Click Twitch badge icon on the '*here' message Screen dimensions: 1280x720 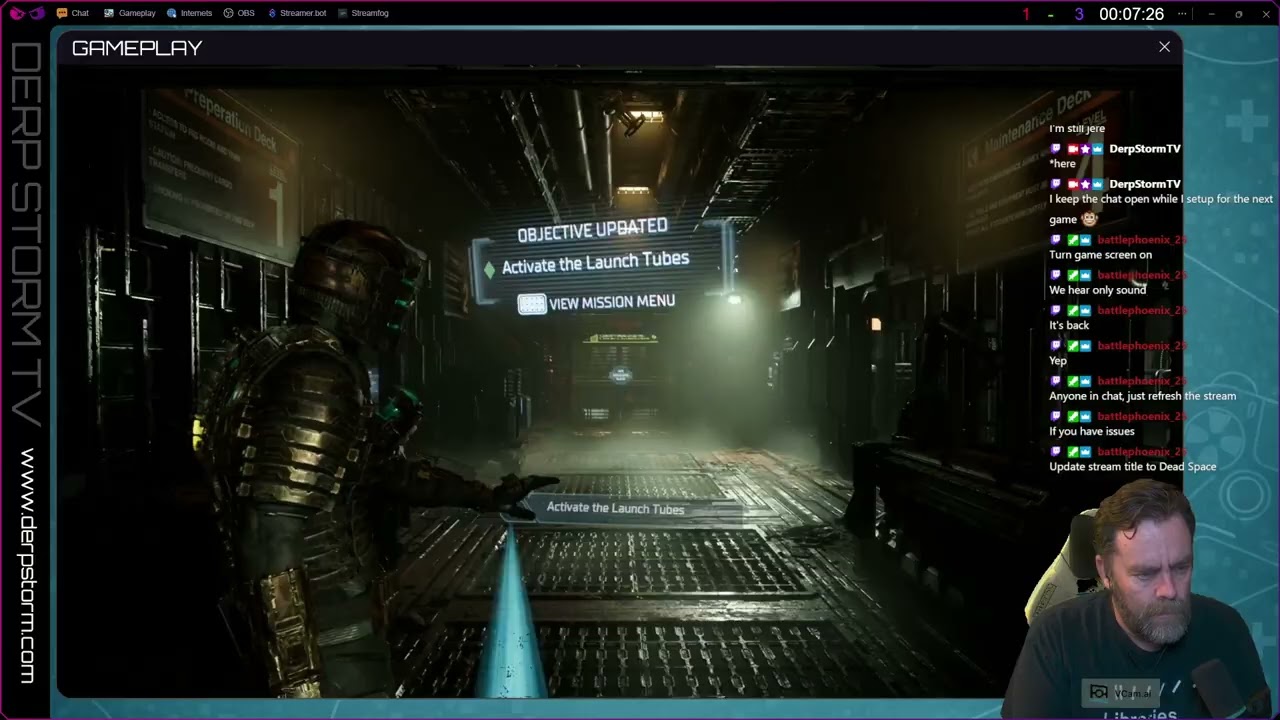pos(1055,149)
